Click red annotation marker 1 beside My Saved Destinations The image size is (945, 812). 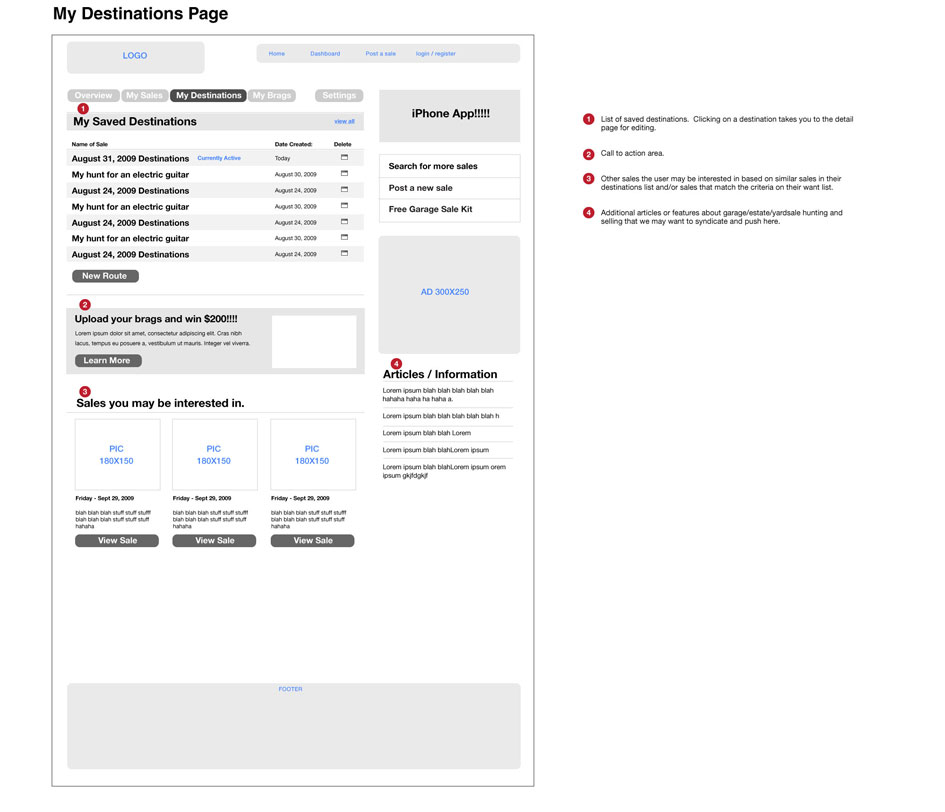click(x=83, y=109)
